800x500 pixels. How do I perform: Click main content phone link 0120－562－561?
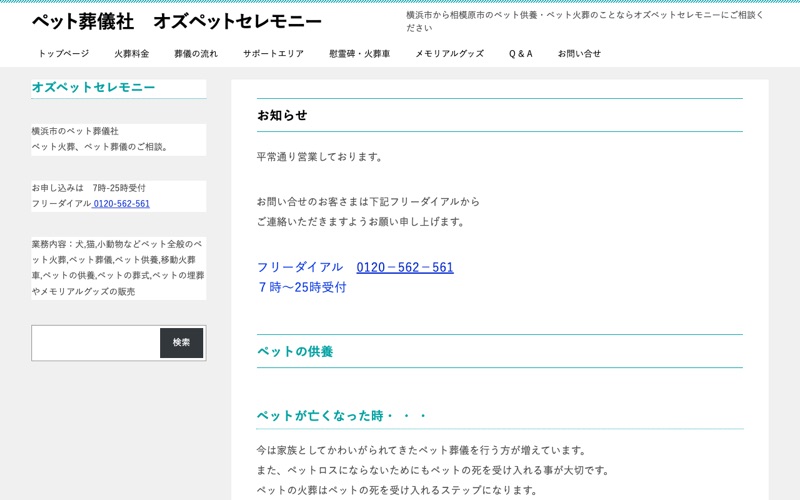click(x=405, y=267)
